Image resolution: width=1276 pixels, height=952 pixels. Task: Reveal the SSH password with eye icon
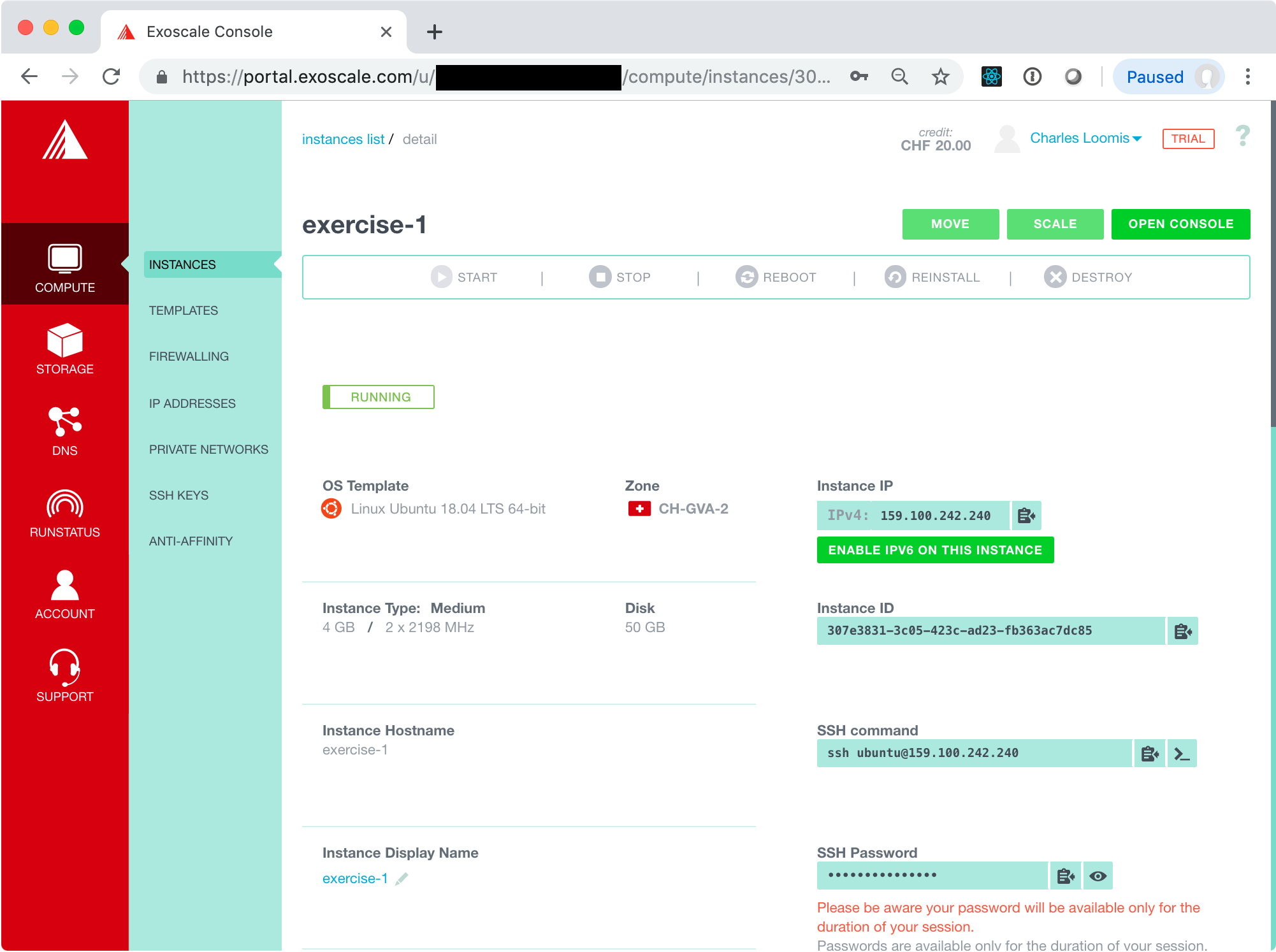[1098, 876]
